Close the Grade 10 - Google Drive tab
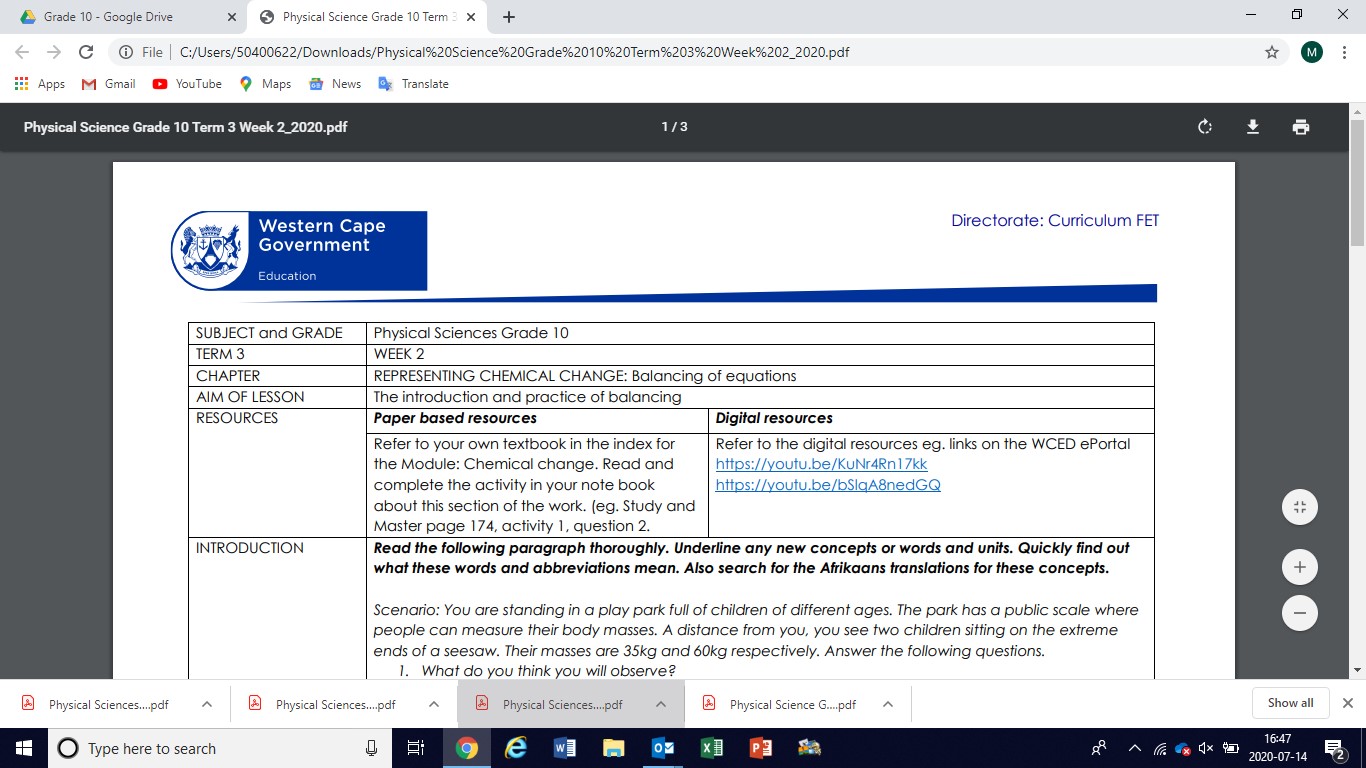Viewport: 1366px width, 768px height. [x=231, y=17]
